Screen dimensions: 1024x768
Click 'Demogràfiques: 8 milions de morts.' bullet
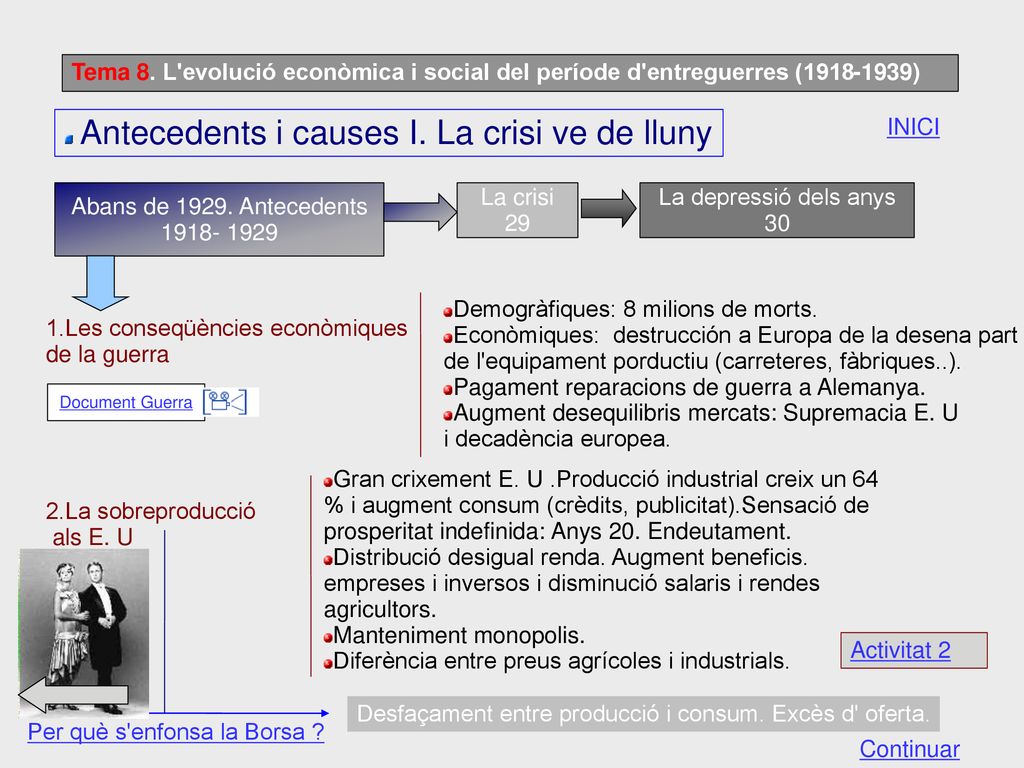pos(630,308)
